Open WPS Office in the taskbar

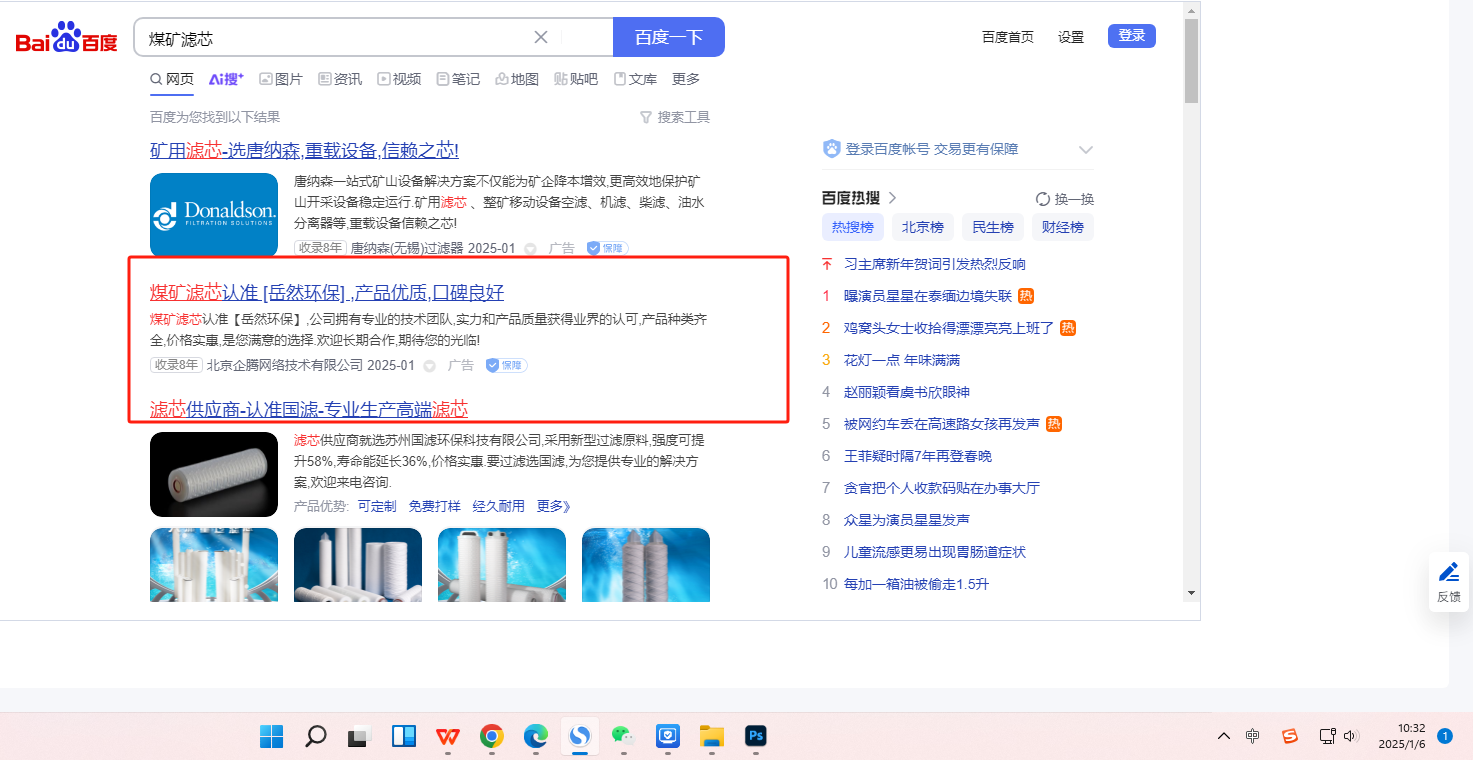[x=448, y=737]
